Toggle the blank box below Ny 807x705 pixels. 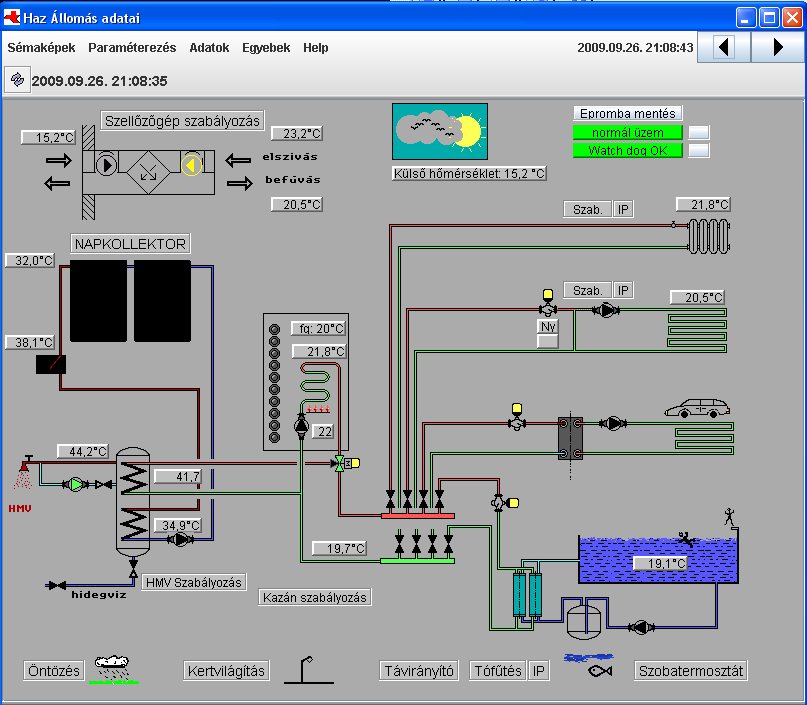[548, 341]
